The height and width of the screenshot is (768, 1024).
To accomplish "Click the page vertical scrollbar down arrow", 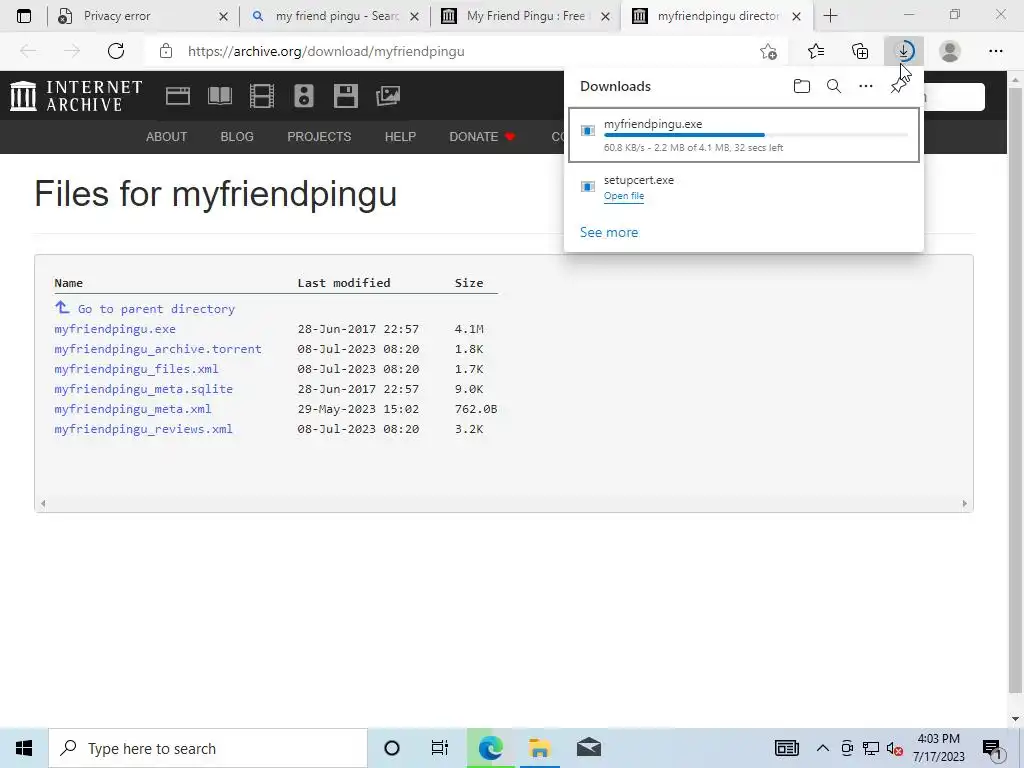I will pos(1015,719).
